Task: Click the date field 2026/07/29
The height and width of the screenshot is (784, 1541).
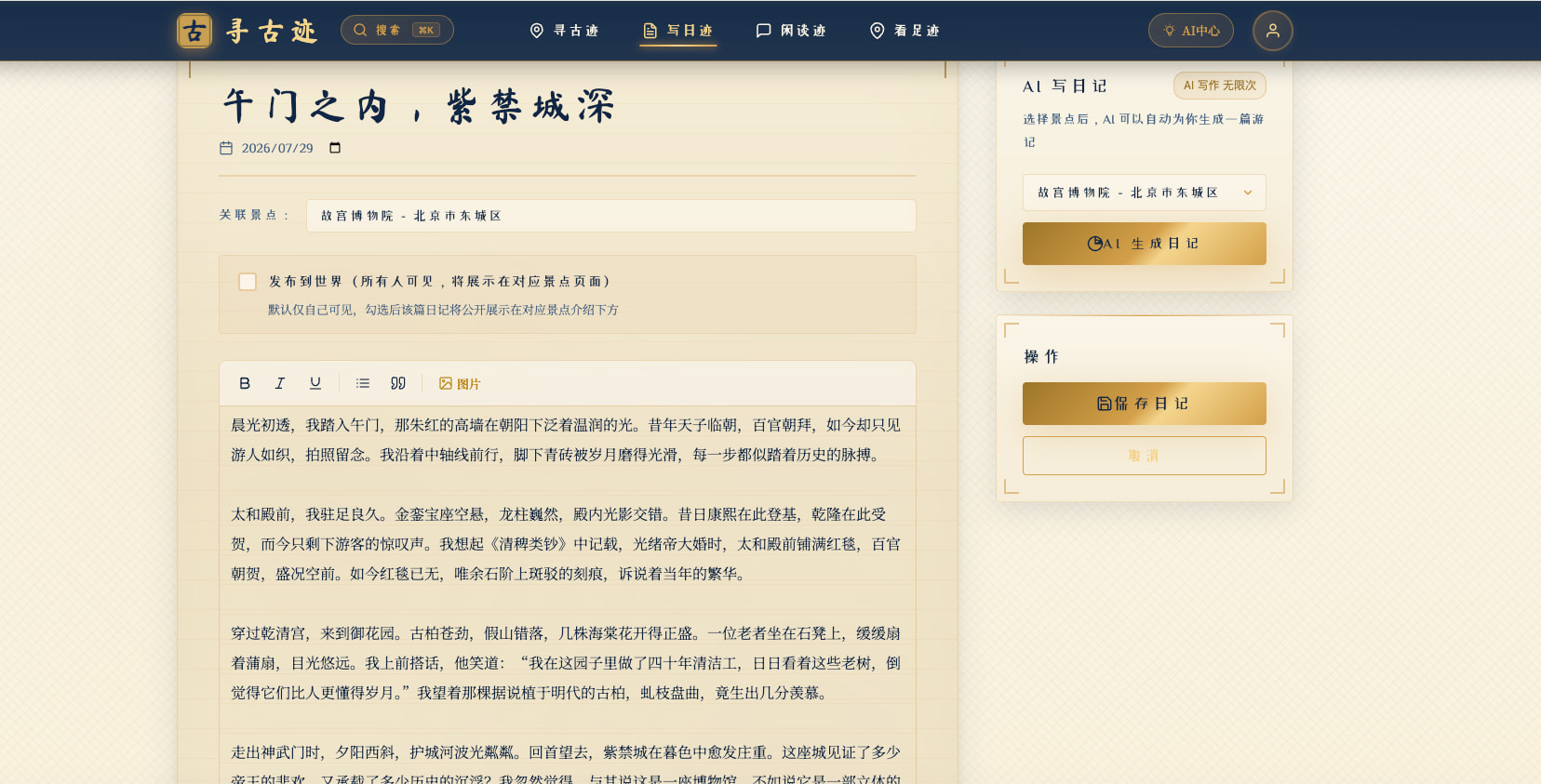Action: (x=277, y=148)
